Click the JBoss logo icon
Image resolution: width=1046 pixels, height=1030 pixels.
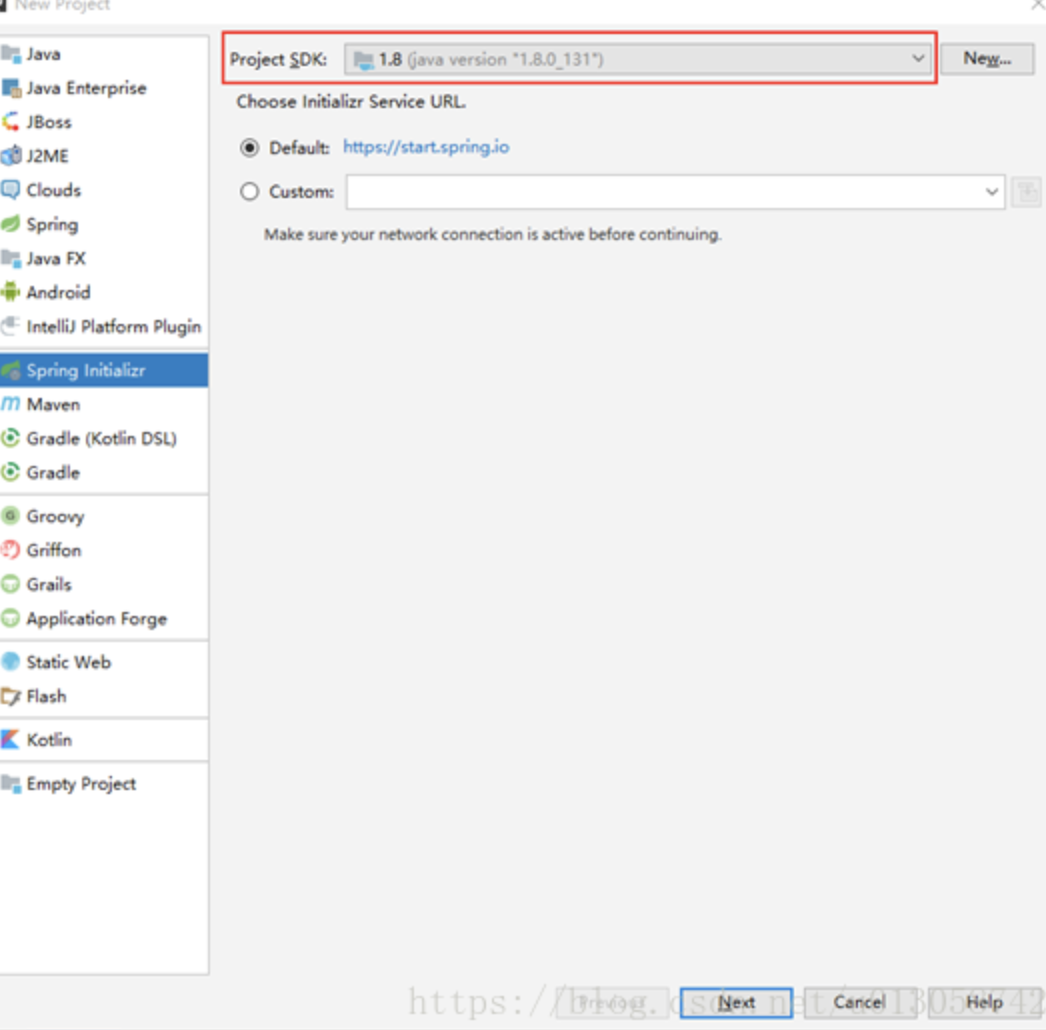click(x=10, y=122)
